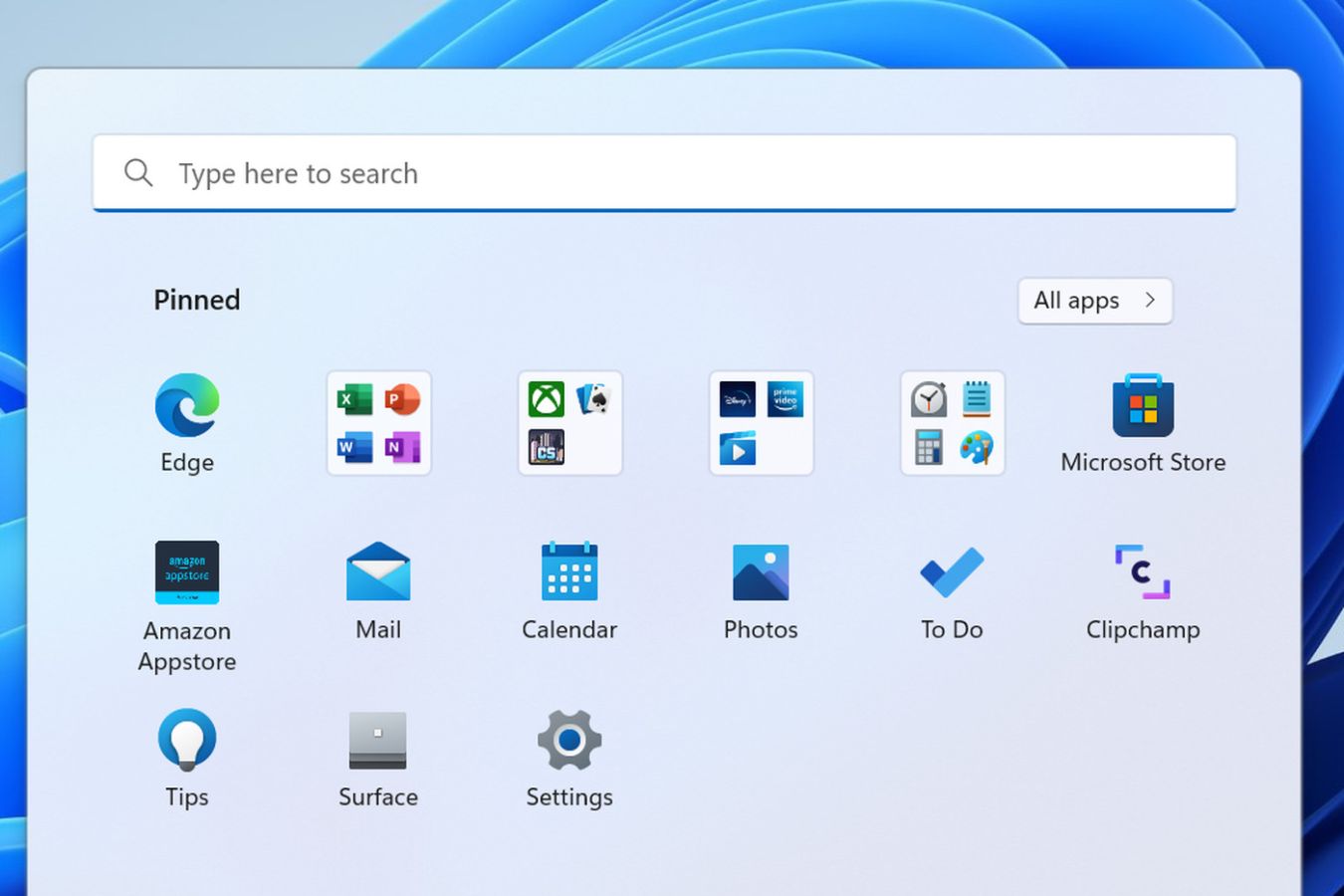
Task: Click the 'Pinned' section heading
Action: [x=197, y=300]
